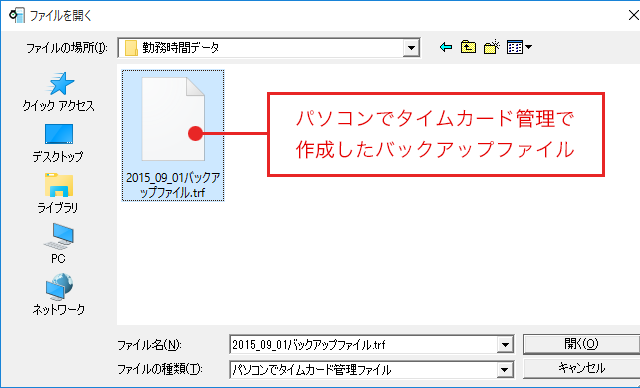Open ライブラリ in the places sidebar
Viewport: 640px width, 388px height.
tap(58, 194)
